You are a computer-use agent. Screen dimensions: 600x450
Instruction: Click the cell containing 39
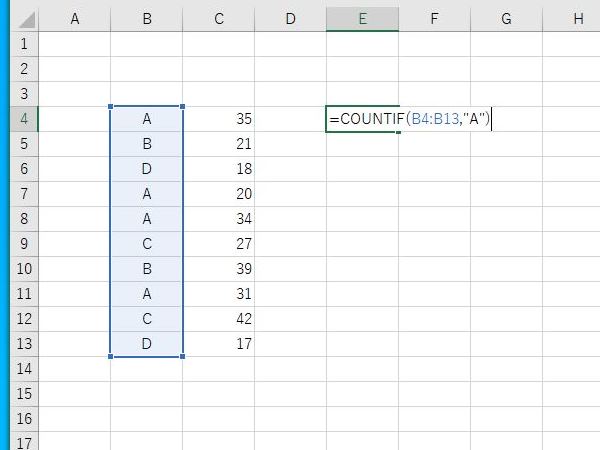click(x=219, y=269)
